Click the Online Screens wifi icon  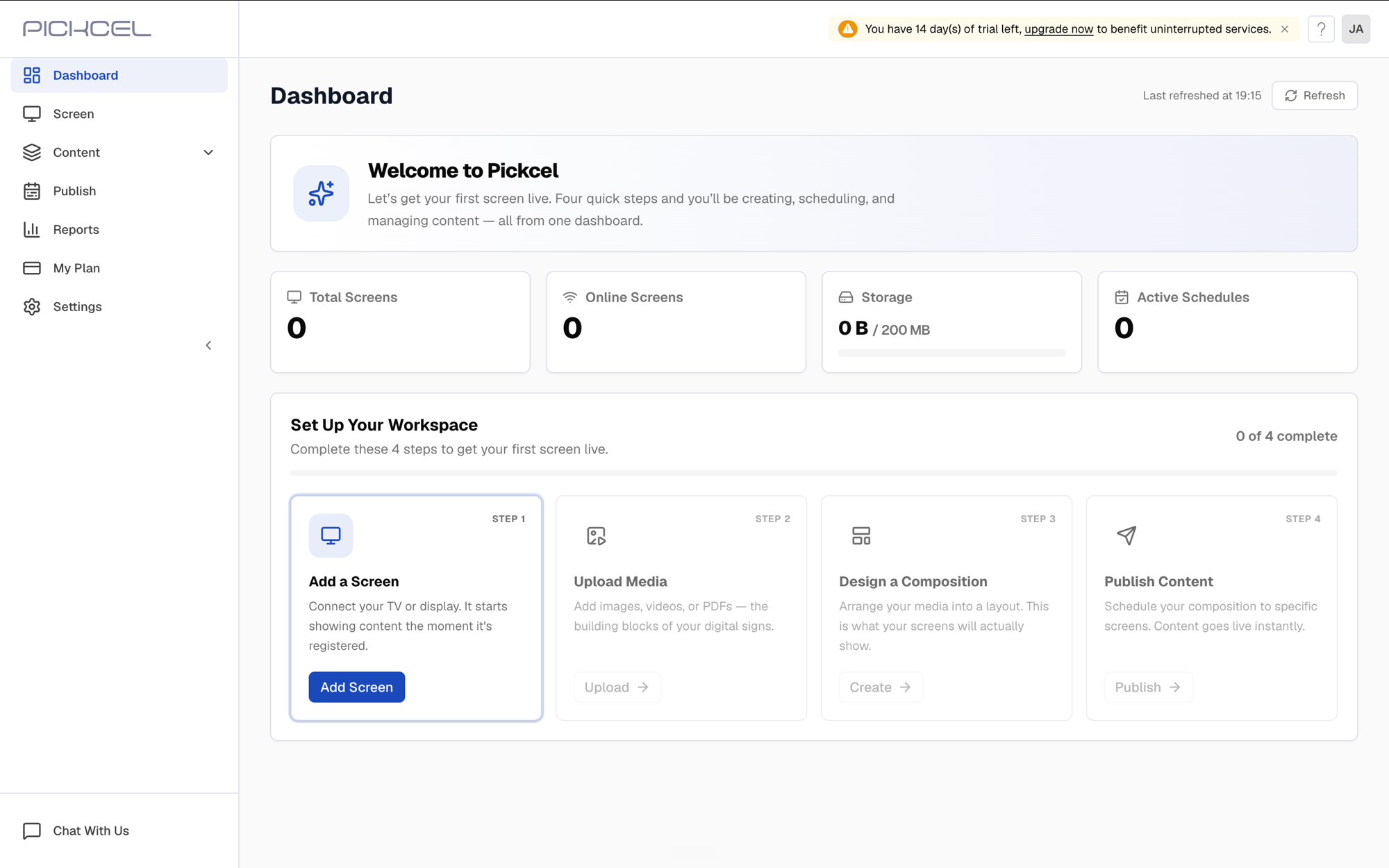tap(570, 297)
